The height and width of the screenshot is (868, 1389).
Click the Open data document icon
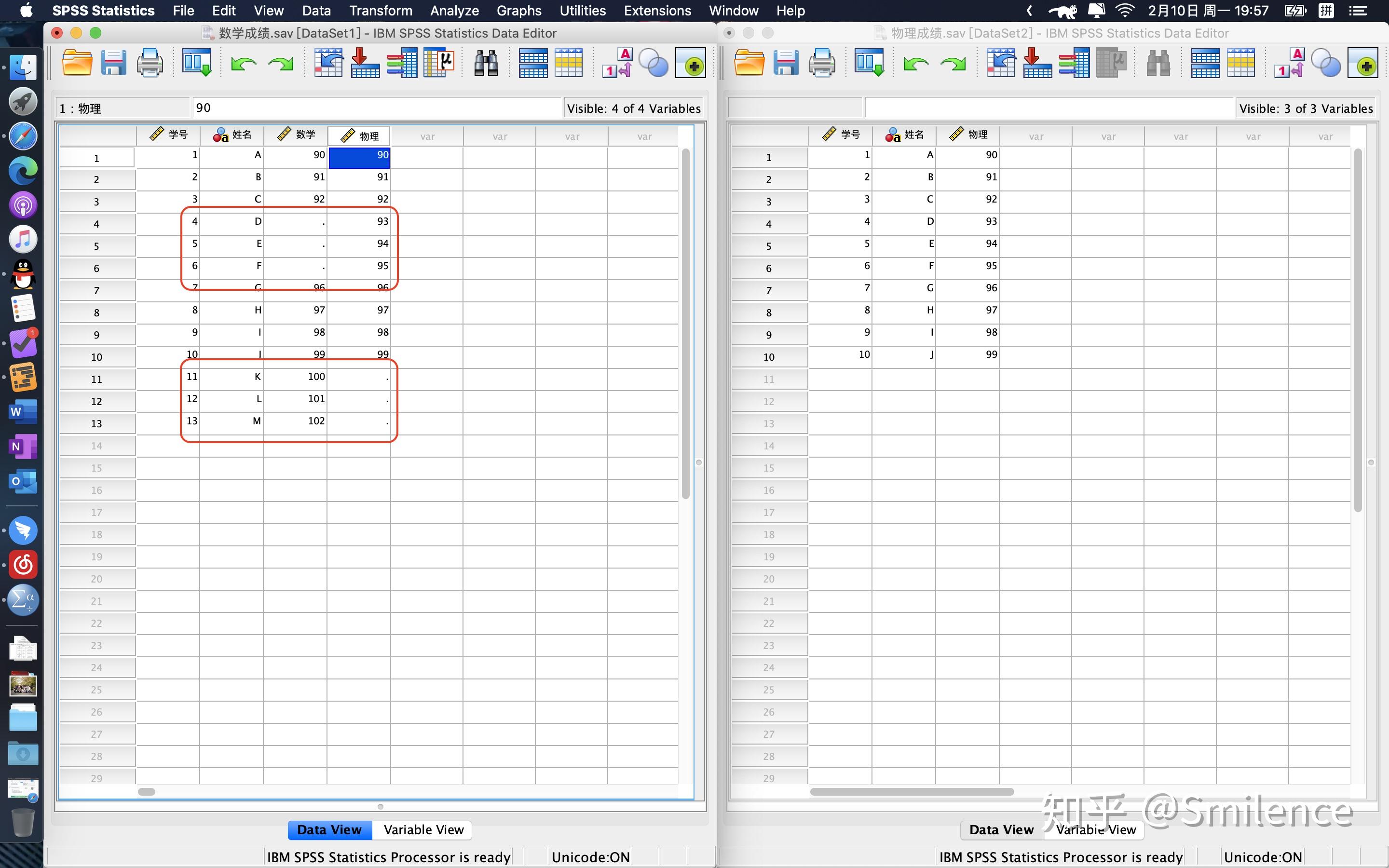76,63
